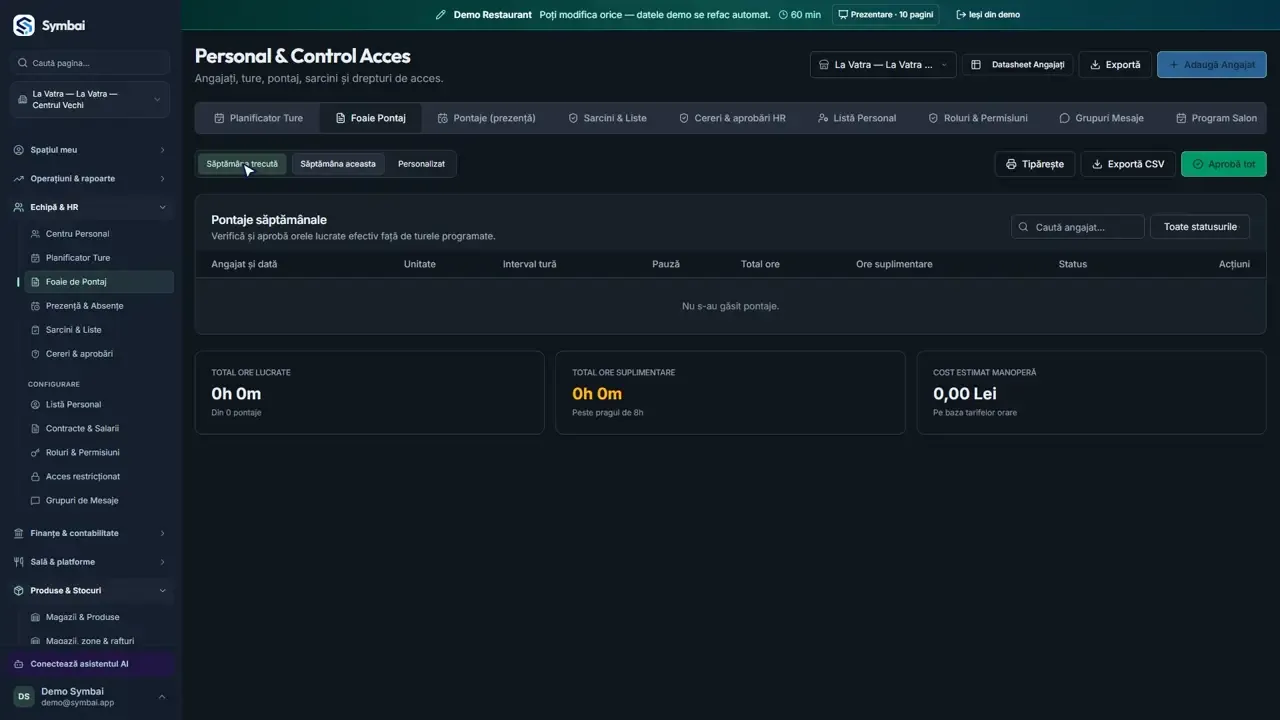The height and width of the screenshot is (720, 1280).
Task: Expand the Spațiul meu section
Action: tap(90, 150)
